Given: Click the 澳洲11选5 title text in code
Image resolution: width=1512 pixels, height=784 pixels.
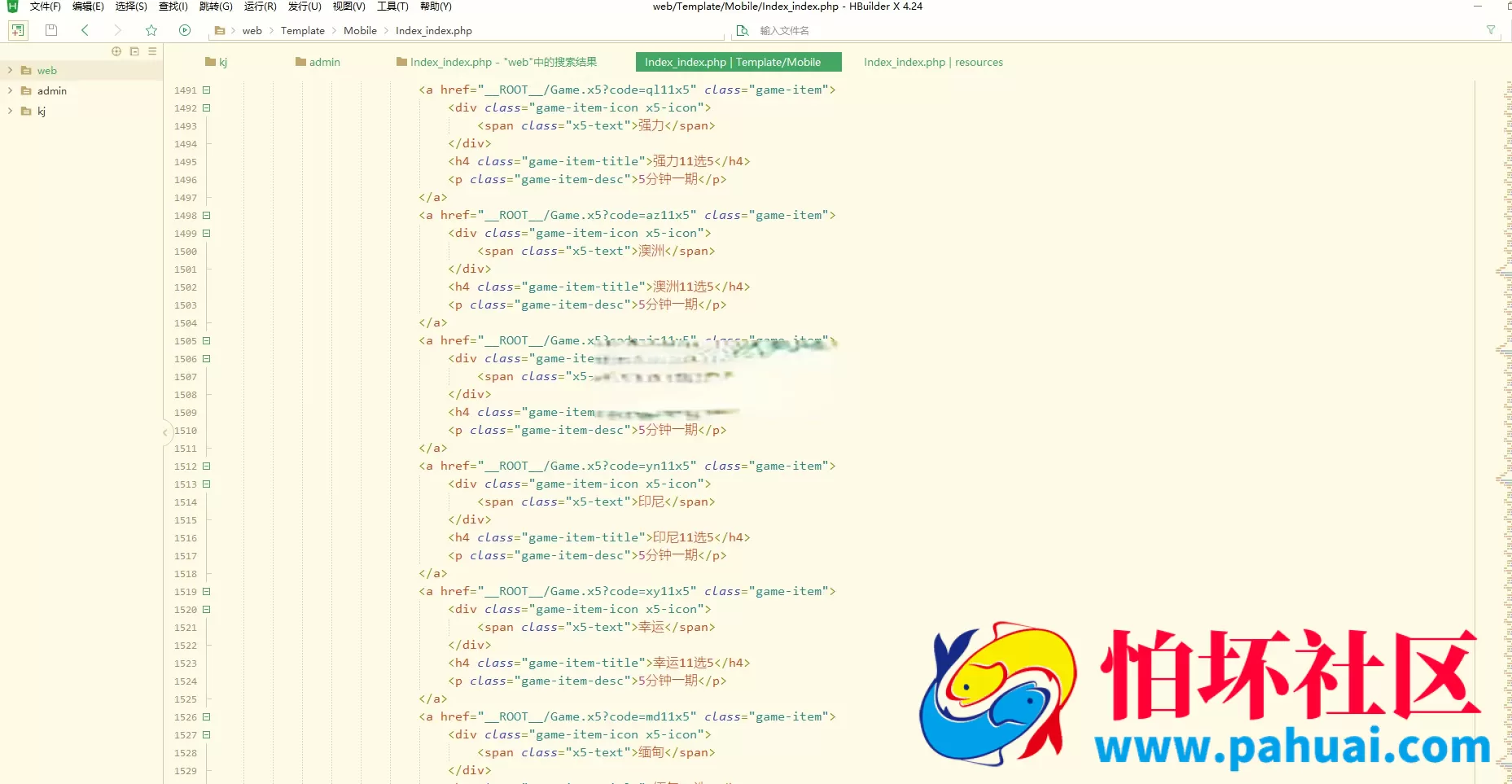Looking at the screenshot, I should click(x=683, y=287).
